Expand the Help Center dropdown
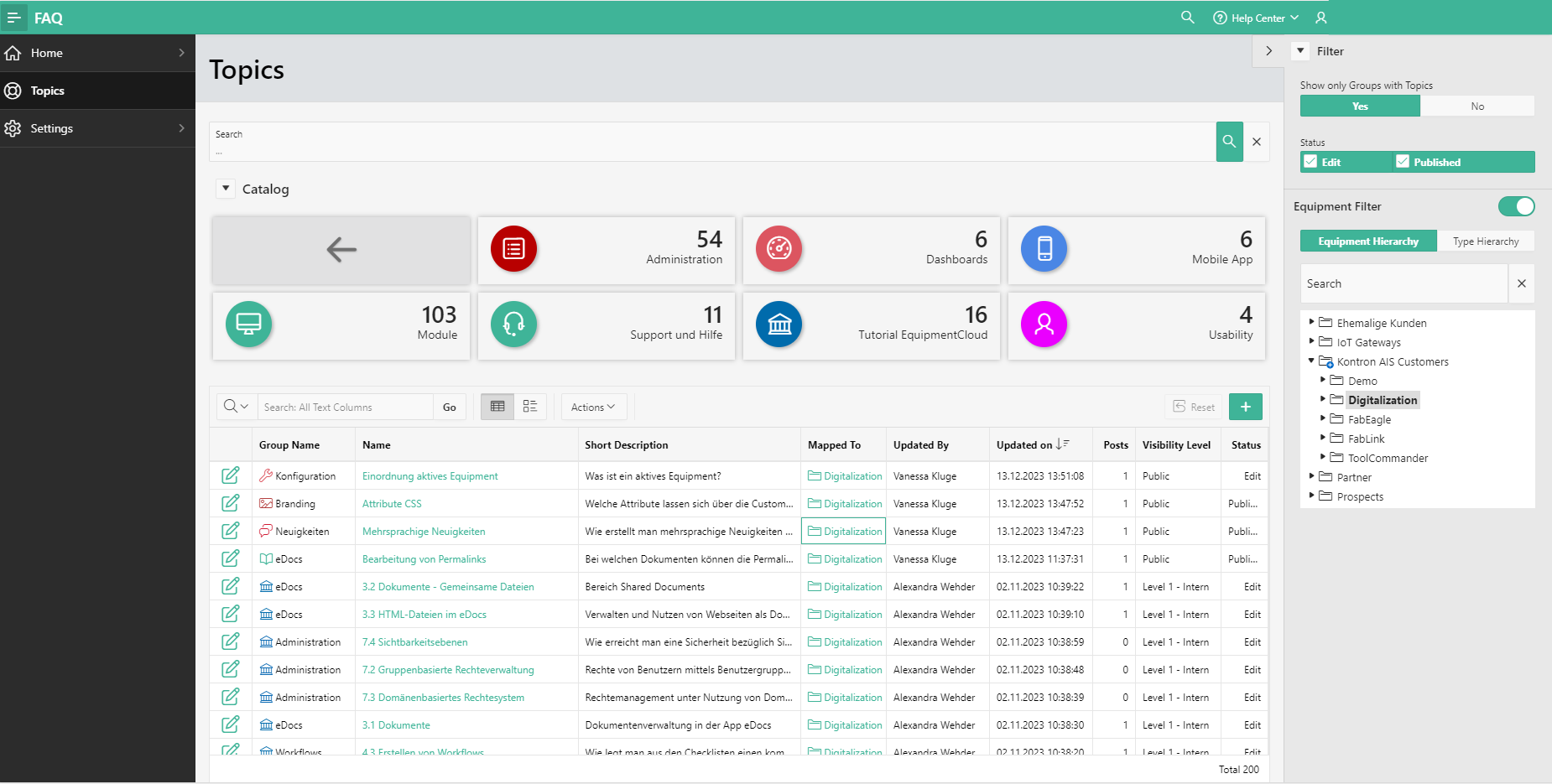This screenshot has width=1552, height=784. 1257,18
